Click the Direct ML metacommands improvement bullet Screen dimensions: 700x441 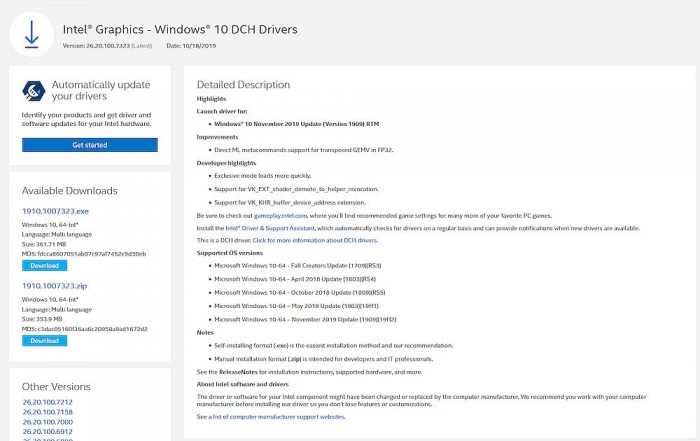click(x=304, y=150)
